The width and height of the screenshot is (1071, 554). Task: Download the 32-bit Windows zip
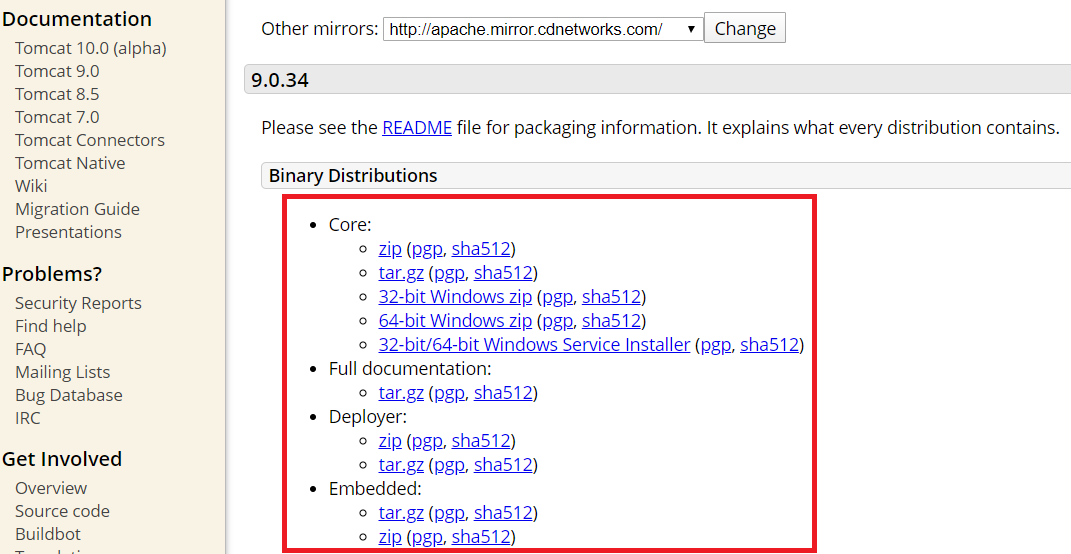455,297
